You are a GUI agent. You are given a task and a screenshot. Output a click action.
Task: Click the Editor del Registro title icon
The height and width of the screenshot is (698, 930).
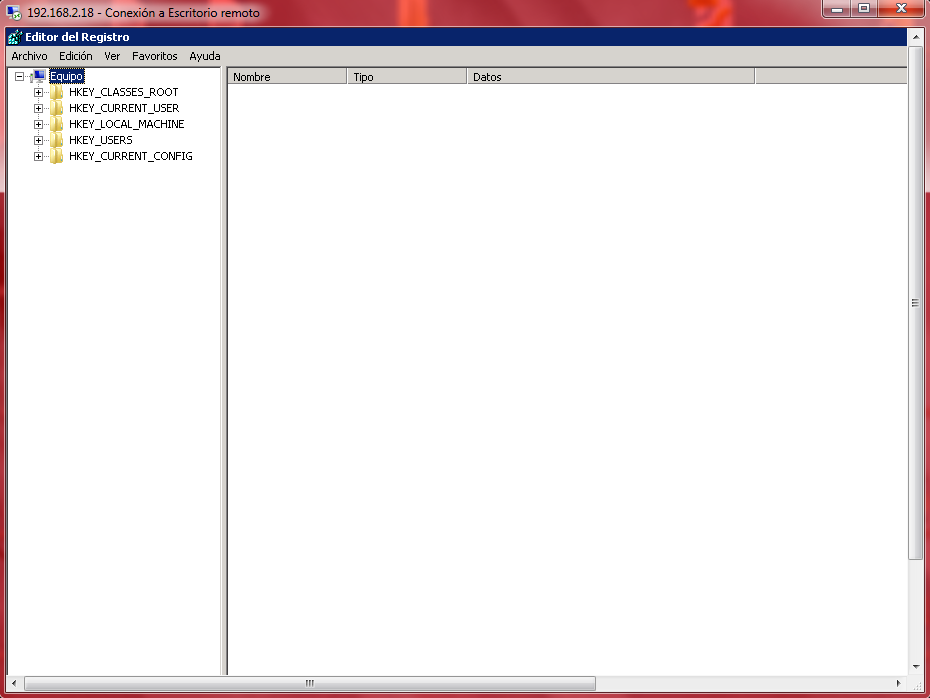point(14,37)
